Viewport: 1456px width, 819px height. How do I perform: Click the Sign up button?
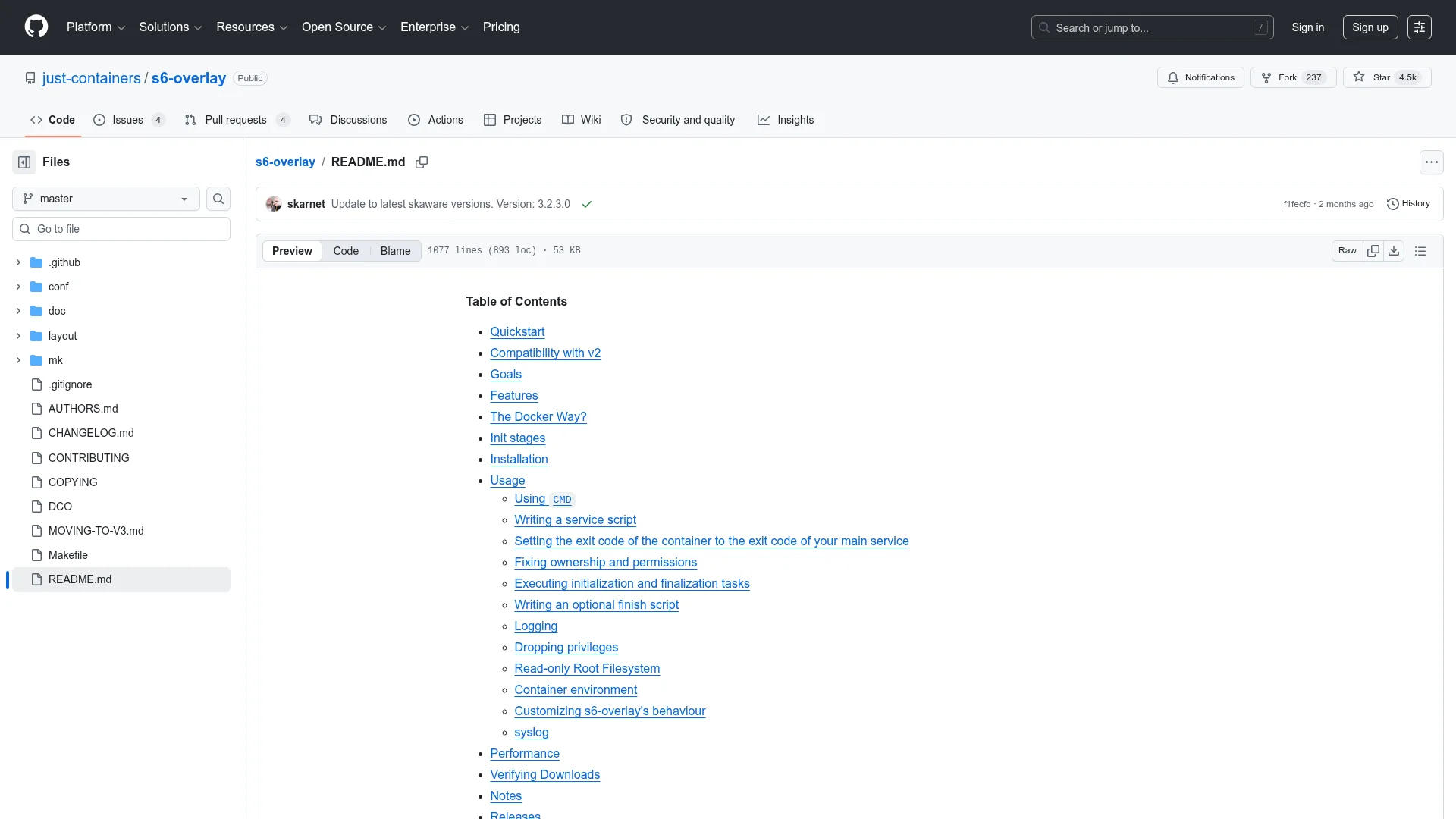(1370, 27)
